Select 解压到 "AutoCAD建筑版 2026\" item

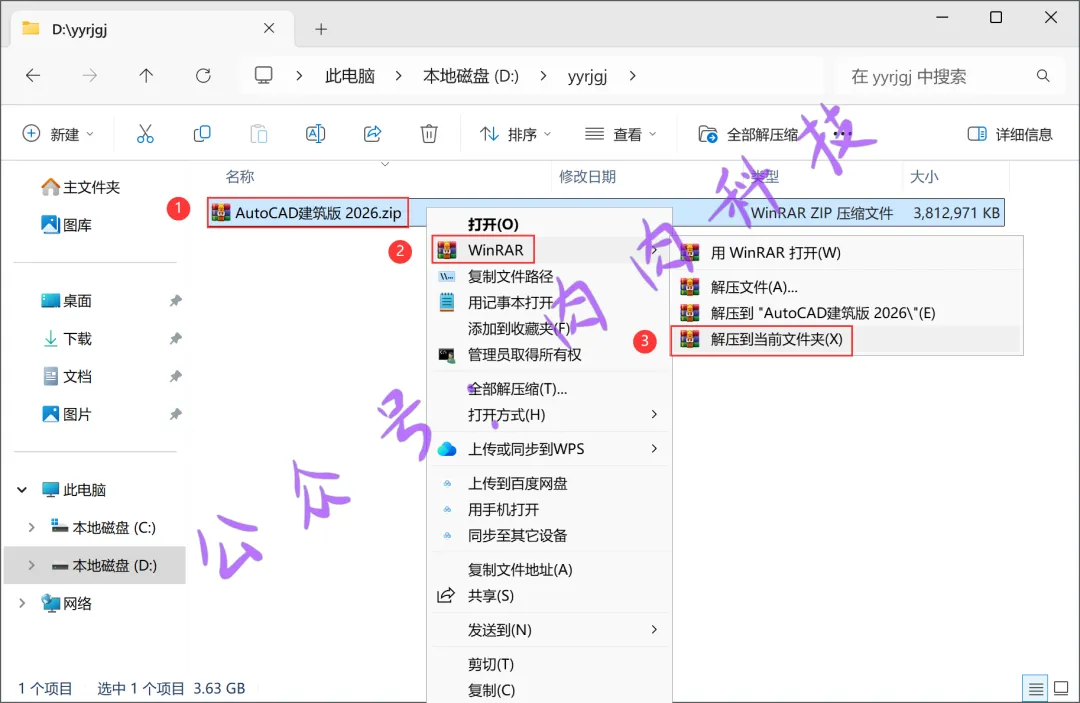[x=847, y=313]
